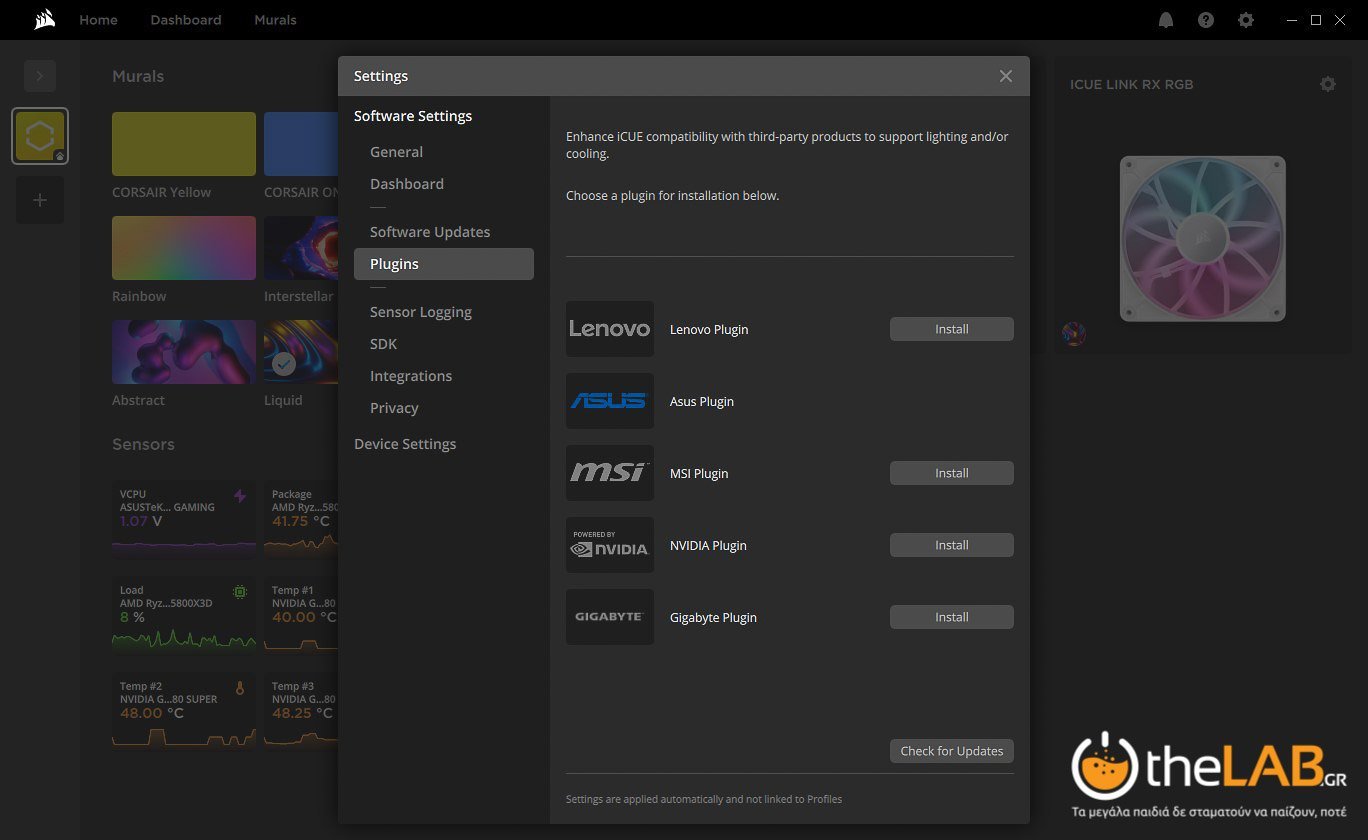Screen dimensions: 1368x840
Task: Open Dashboard settings in sidebar
Action: tap(444, 184)
